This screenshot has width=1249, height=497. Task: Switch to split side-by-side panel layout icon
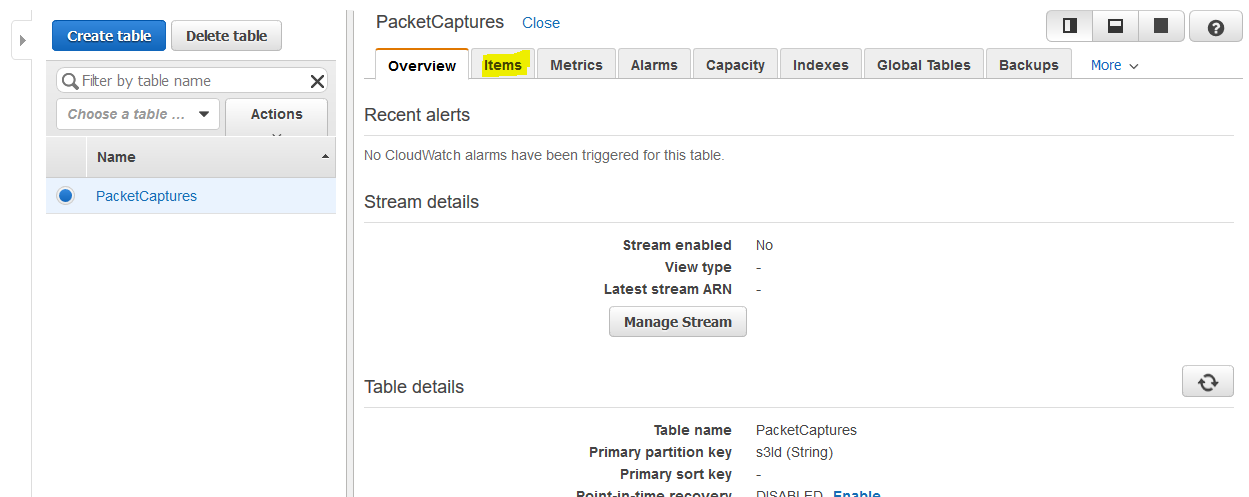[x=1069, y=26]
